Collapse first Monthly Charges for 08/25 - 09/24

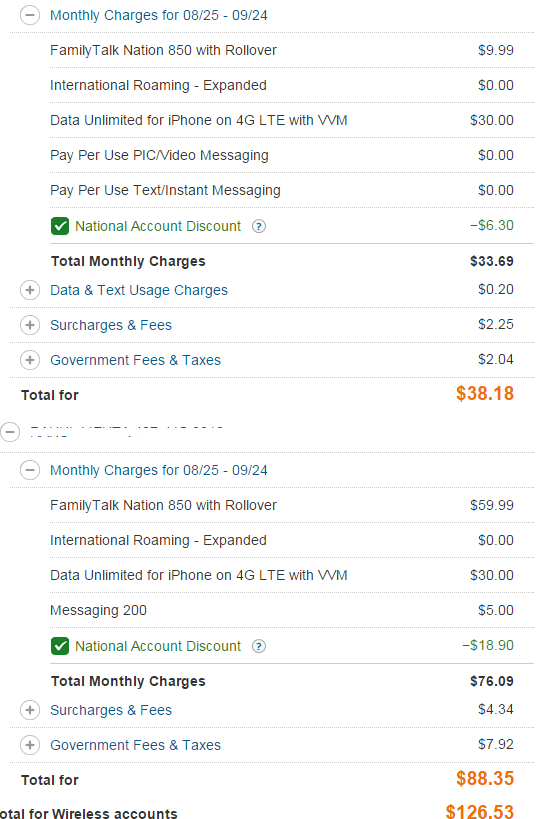tap(30, 15)
